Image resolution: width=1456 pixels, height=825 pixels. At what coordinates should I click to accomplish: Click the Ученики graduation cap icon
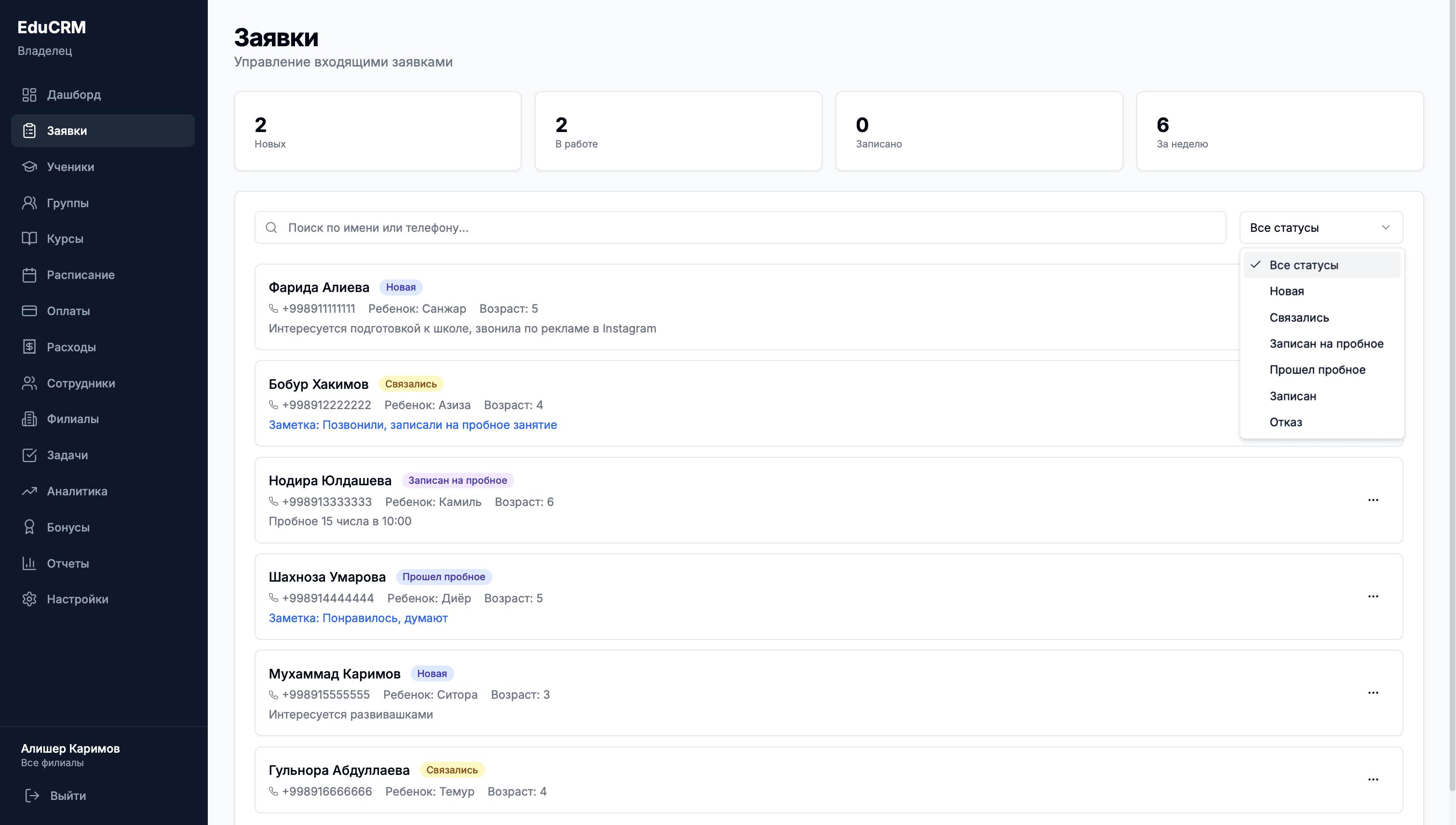[29, 167]
